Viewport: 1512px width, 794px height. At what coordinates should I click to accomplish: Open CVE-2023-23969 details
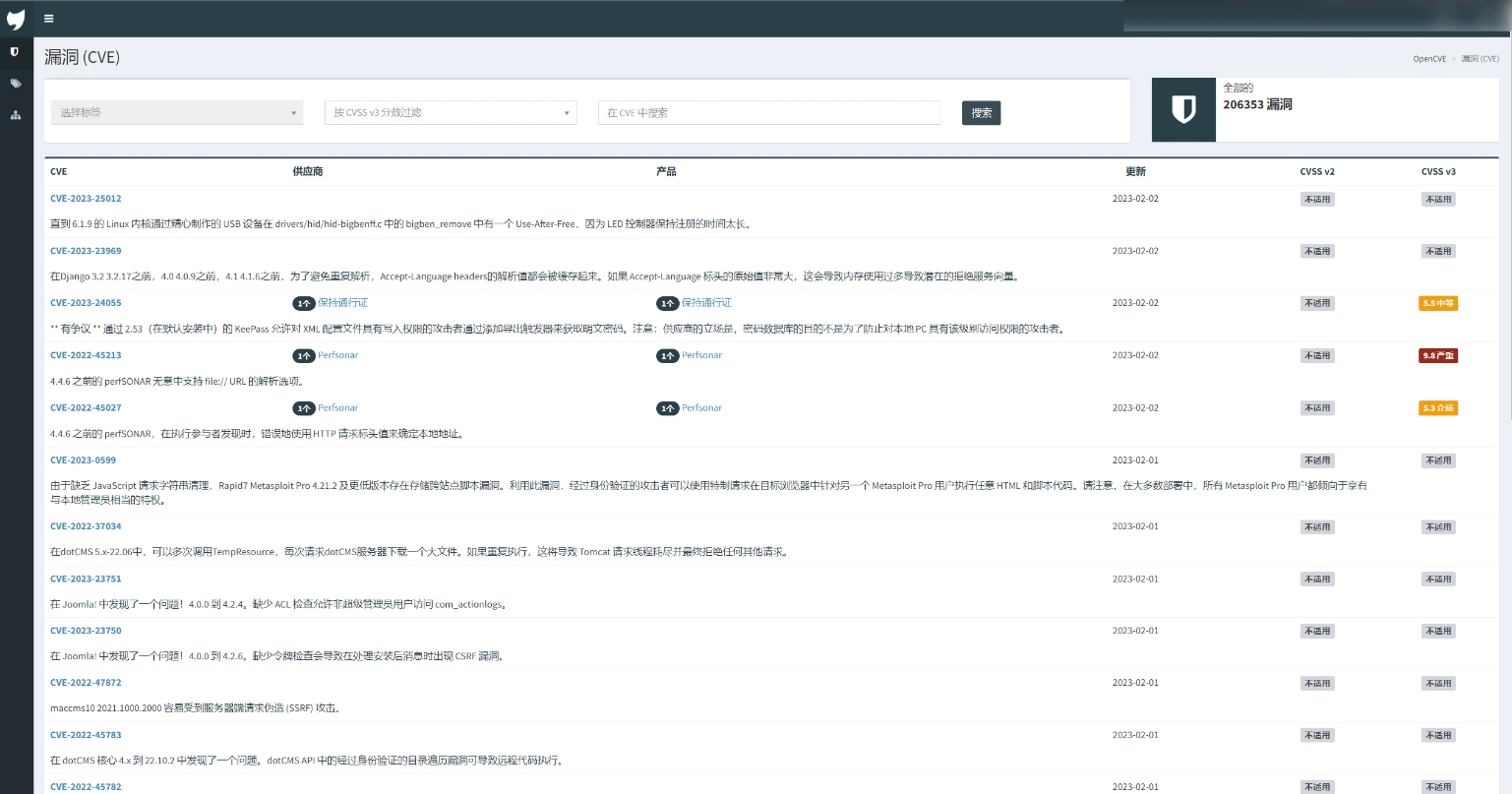point(86,251)
